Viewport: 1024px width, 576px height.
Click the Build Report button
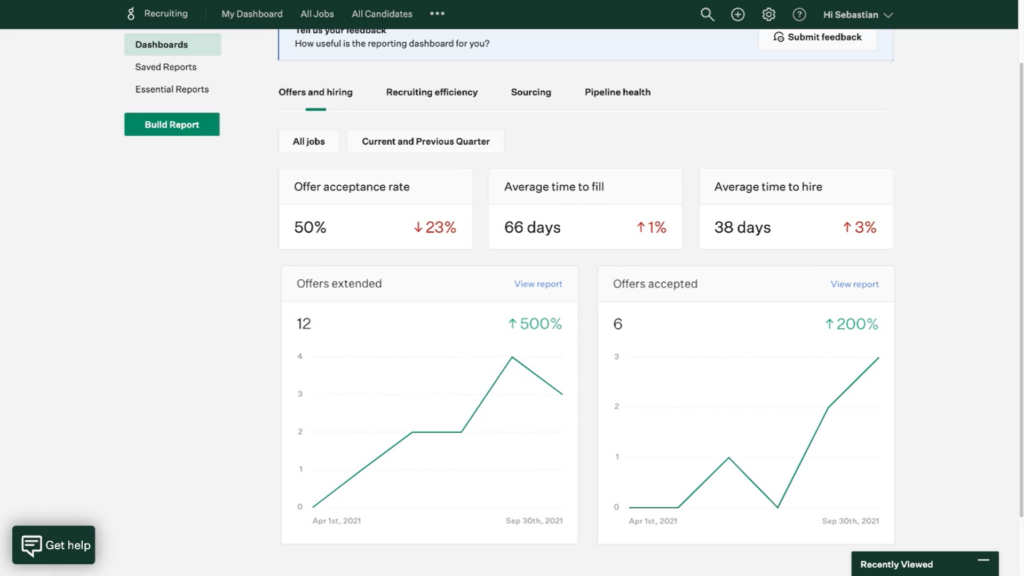172,125
